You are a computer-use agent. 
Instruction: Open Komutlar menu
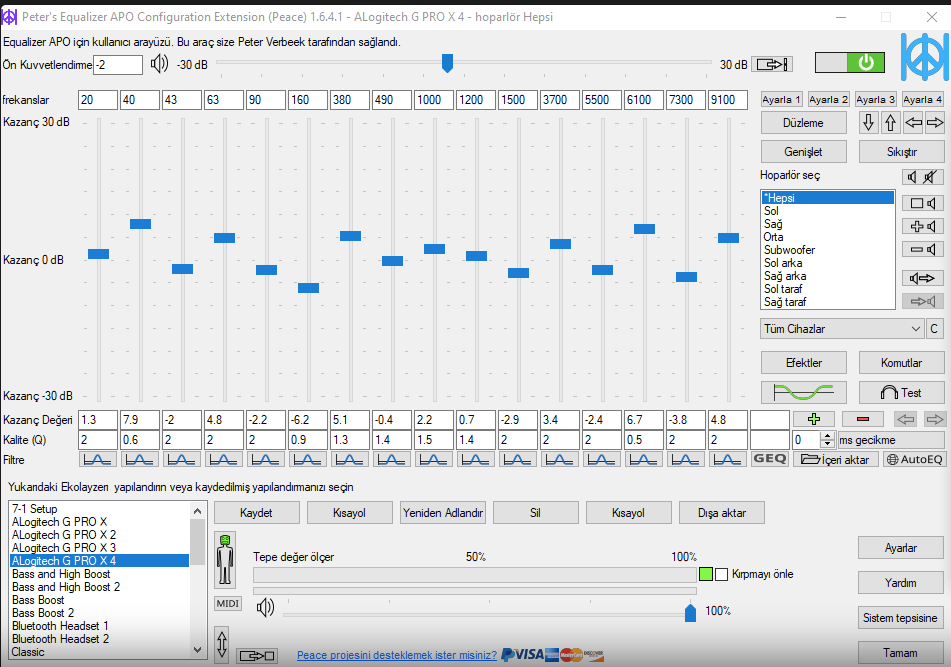(x=901, y=363)
